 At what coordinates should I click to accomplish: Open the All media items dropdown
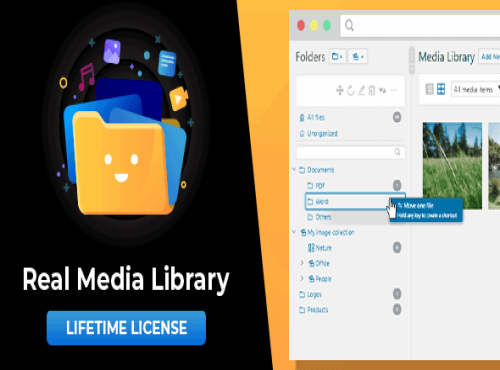[x=476, y=89]
